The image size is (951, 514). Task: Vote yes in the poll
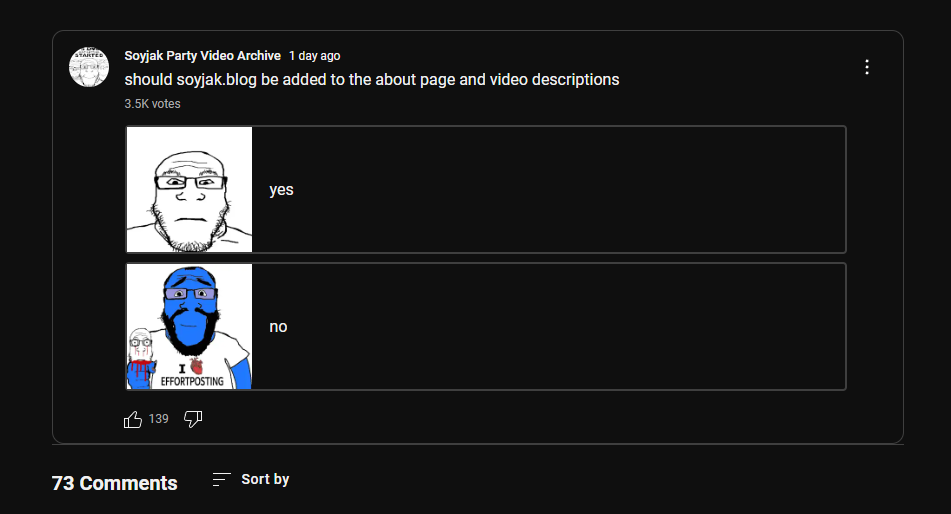coord(486,189)
